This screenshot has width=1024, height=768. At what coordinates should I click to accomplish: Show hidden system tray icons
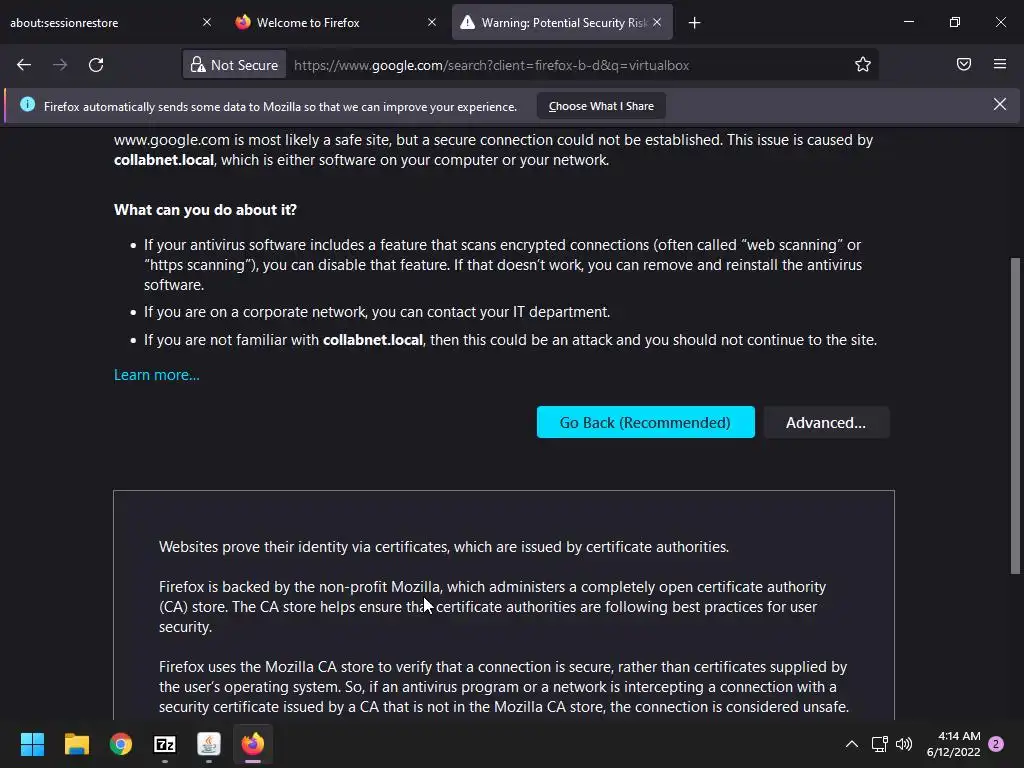pos(852,744)
